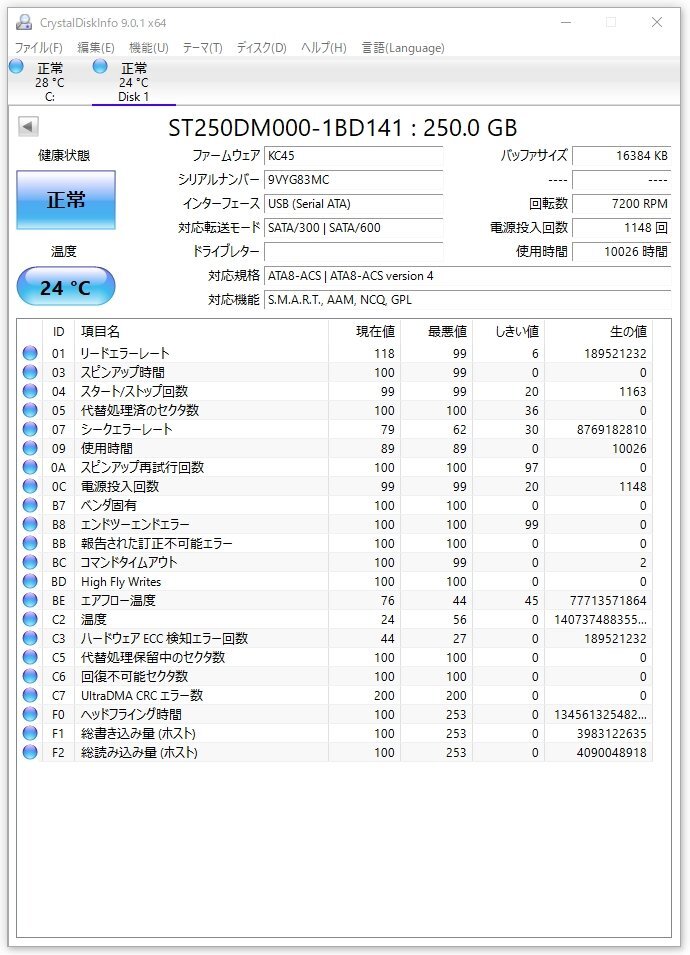Viewport: 690px width, 955px height.
Task: Click status orb for 05 代替処理済のセクタ数 row
Action: [30, 410]
